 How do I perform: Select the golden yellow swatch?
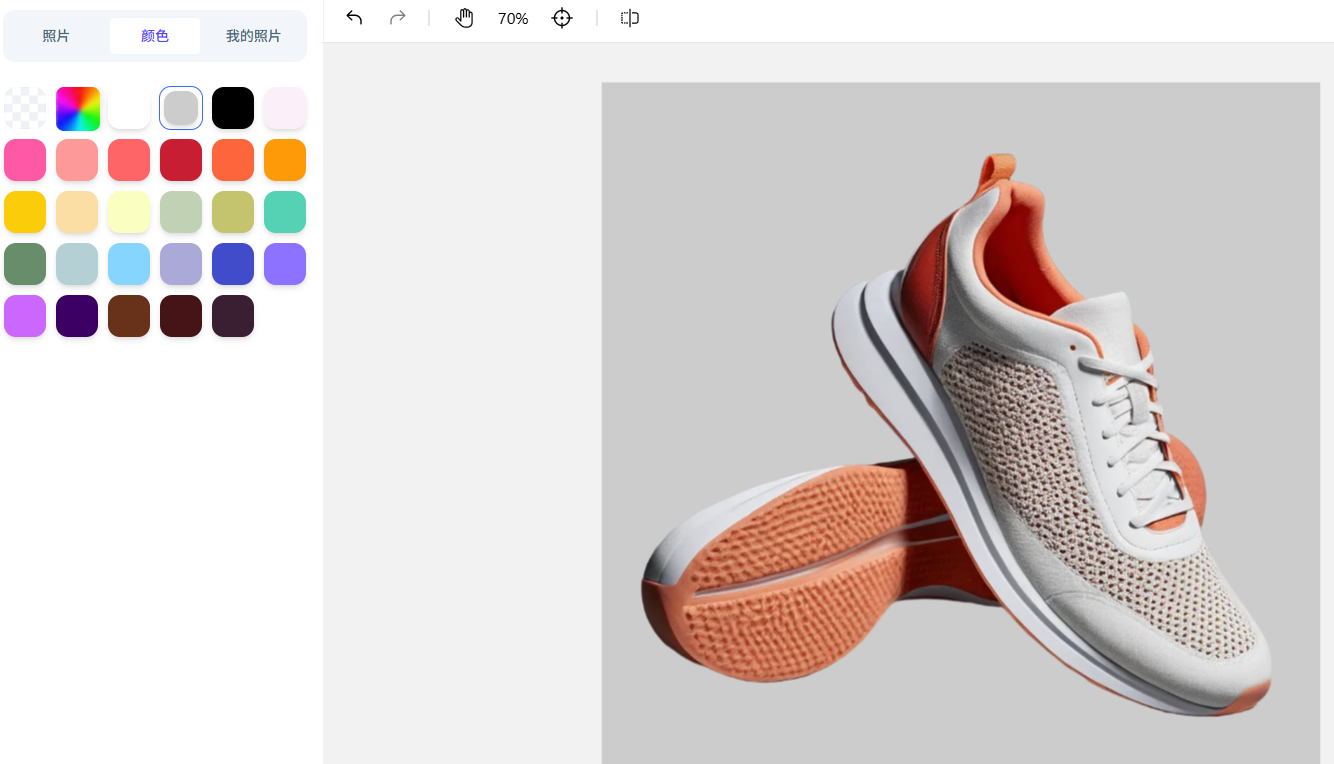pyautogui.click(x=25, y=212)
